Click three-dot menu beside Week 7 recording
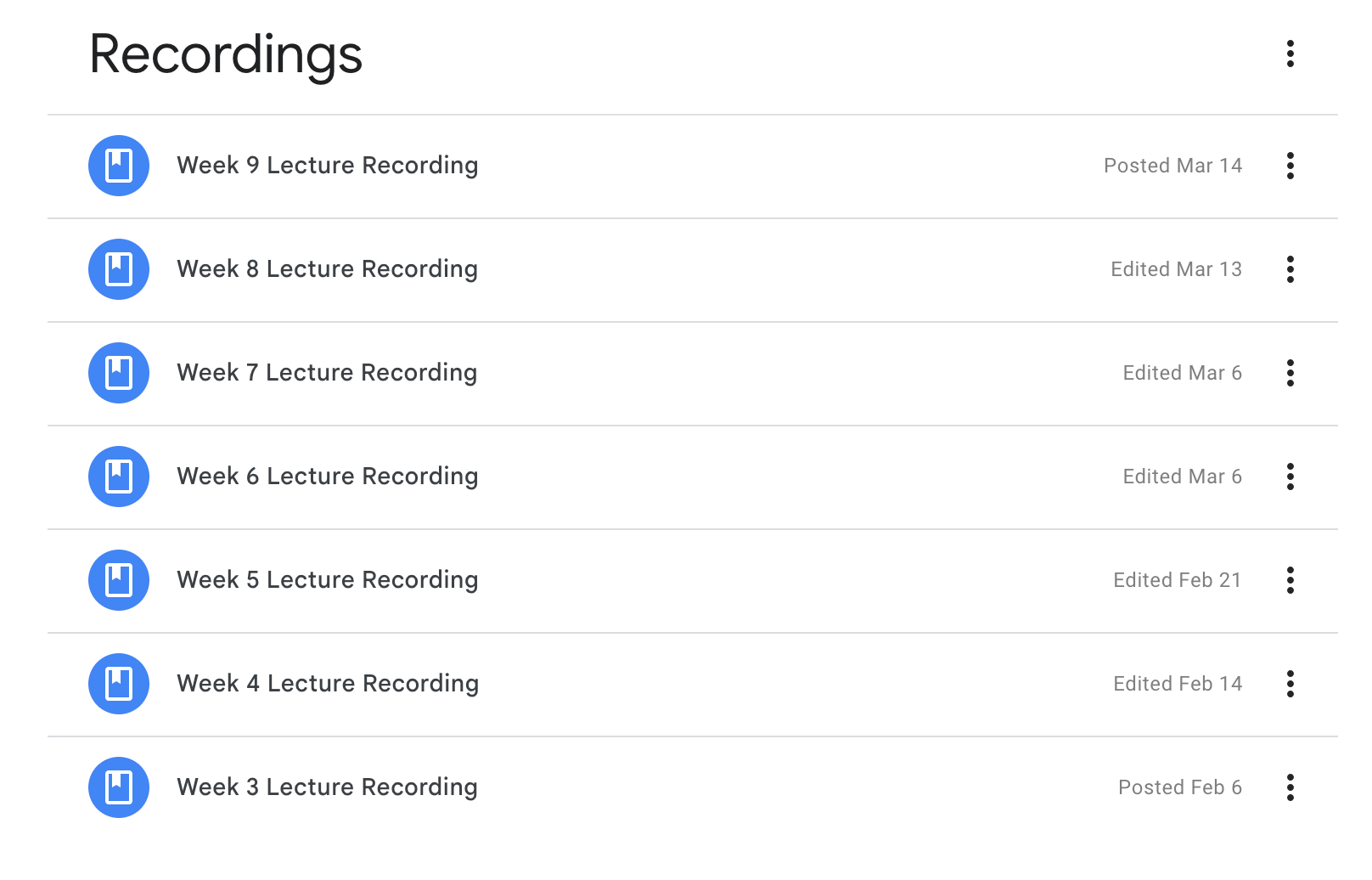Viewport: 1372px width, 880px height. 1290,373
